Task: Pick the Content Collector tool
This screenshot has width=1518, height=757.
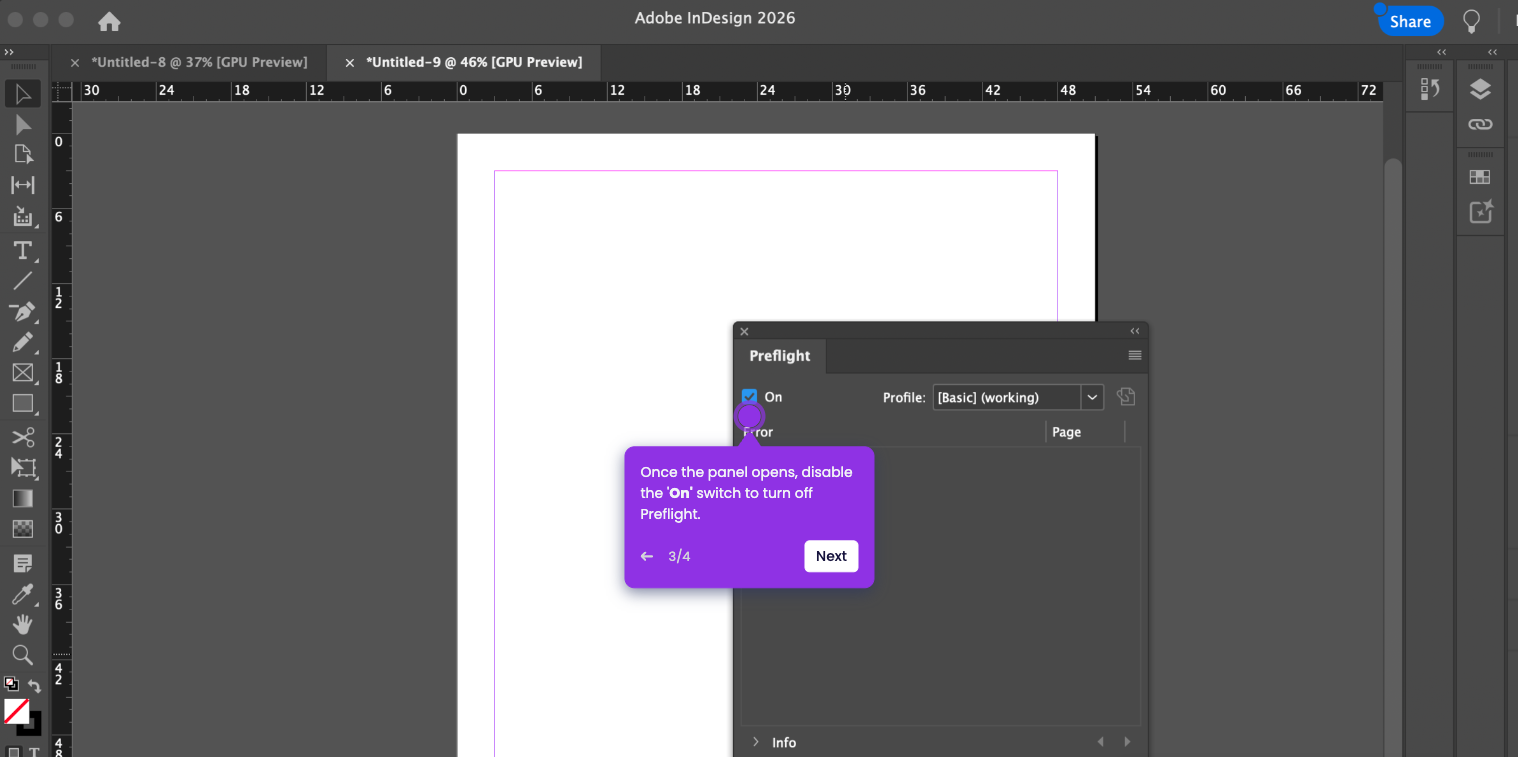Action: pyautogui.click(x=22, y=216)
